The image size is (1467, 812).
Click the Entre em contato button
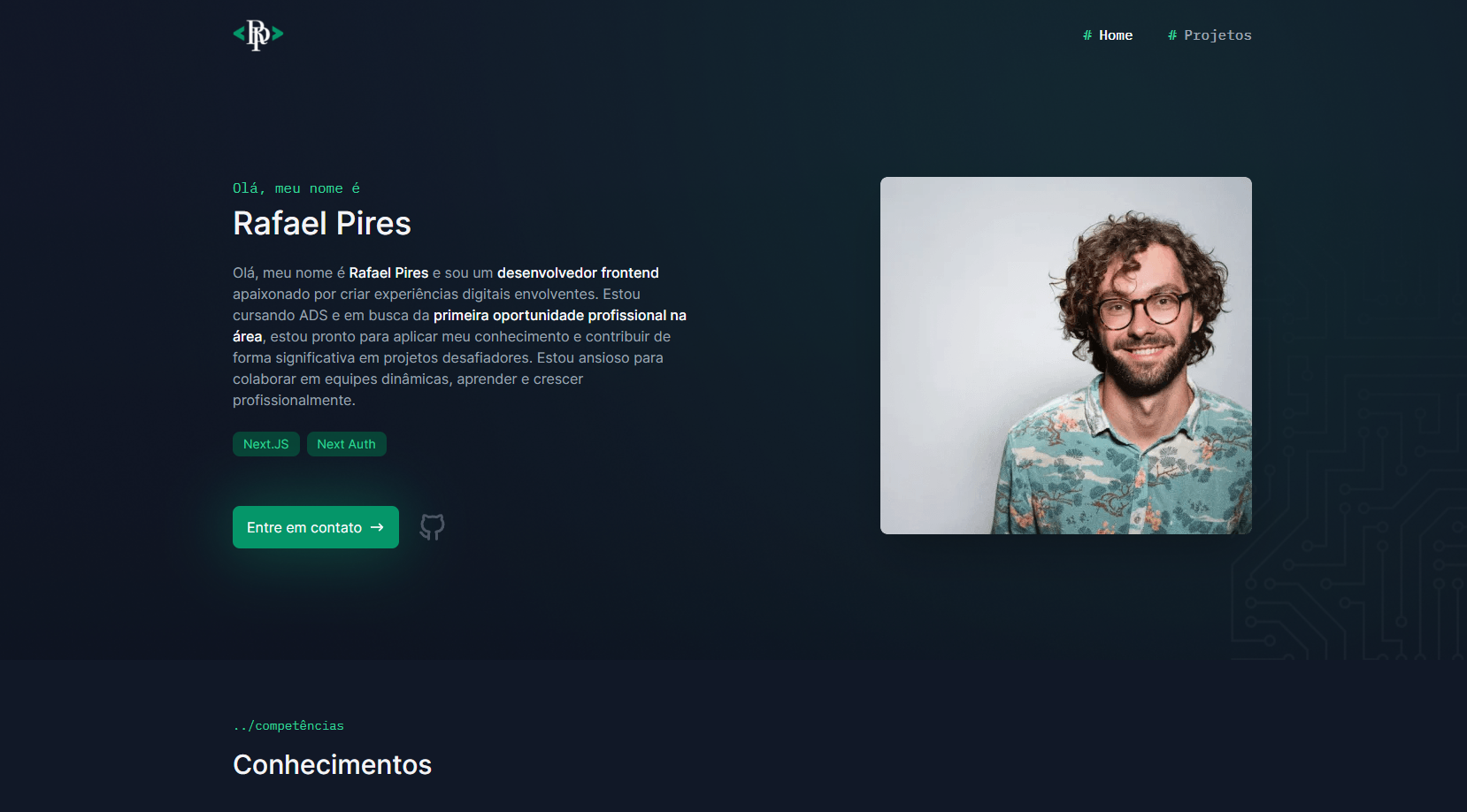point(316,527)
